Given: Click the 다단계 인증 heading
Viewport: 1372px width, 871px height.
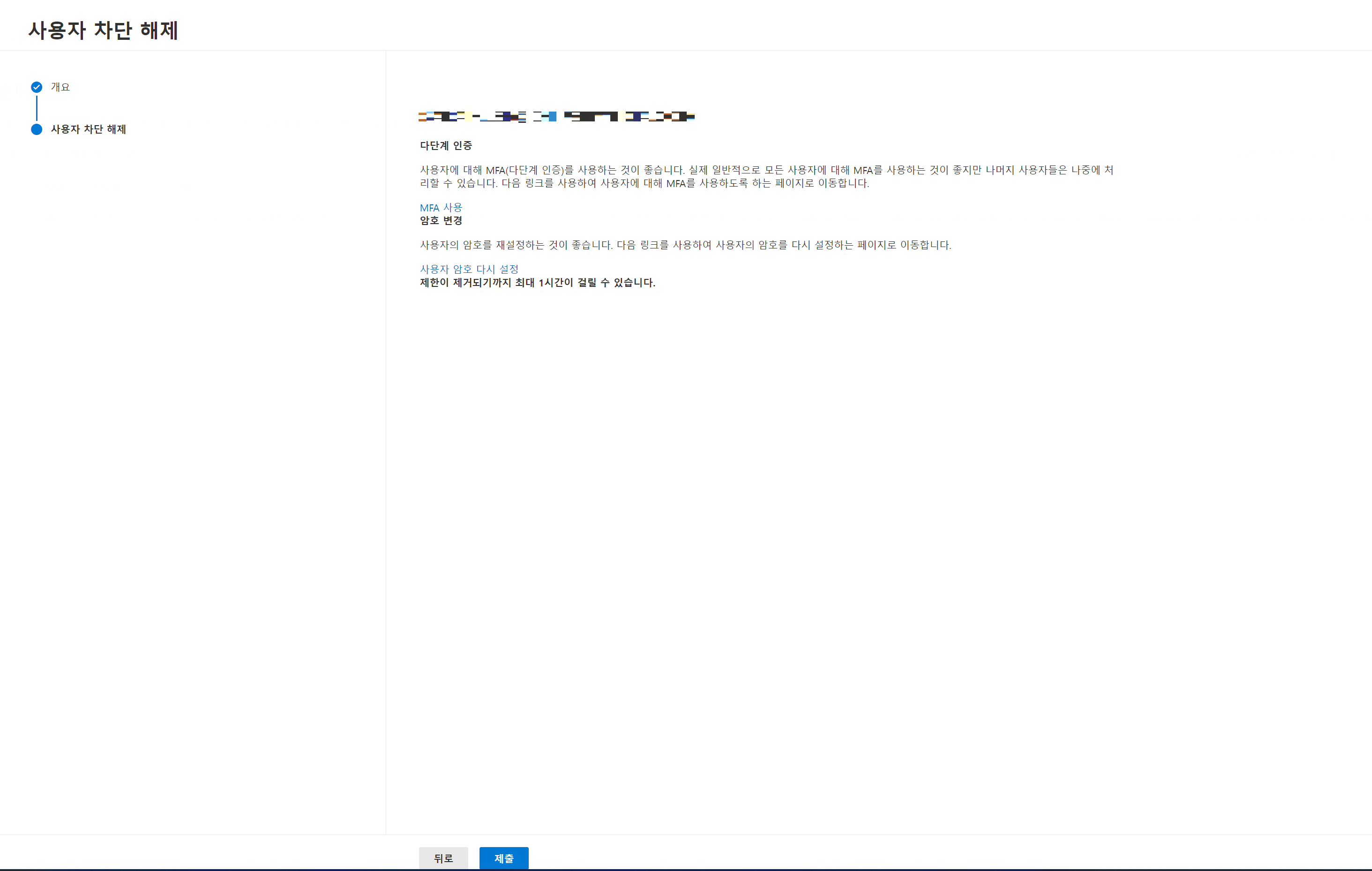Looking at the screenshot, I should click(446, 146).
